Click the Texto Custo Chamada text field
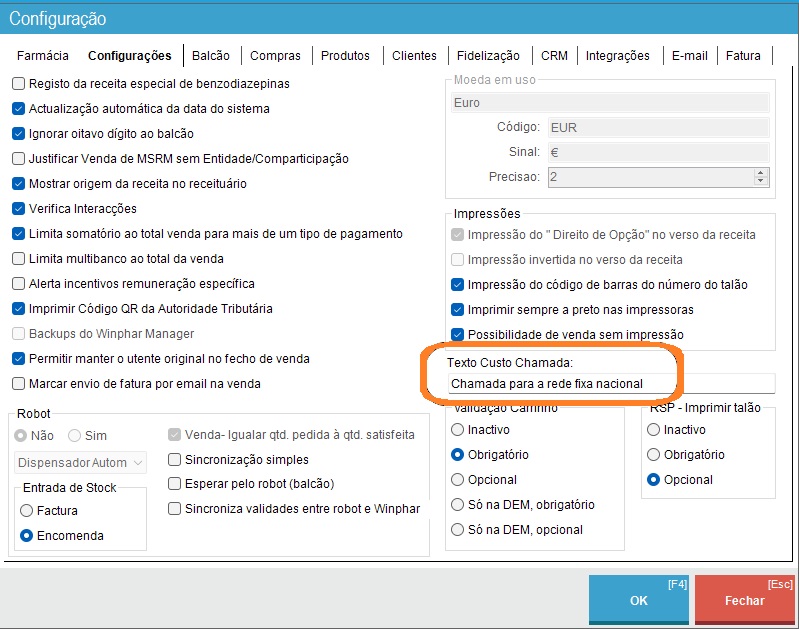This screenshot has height=629, width=799. 610,384
